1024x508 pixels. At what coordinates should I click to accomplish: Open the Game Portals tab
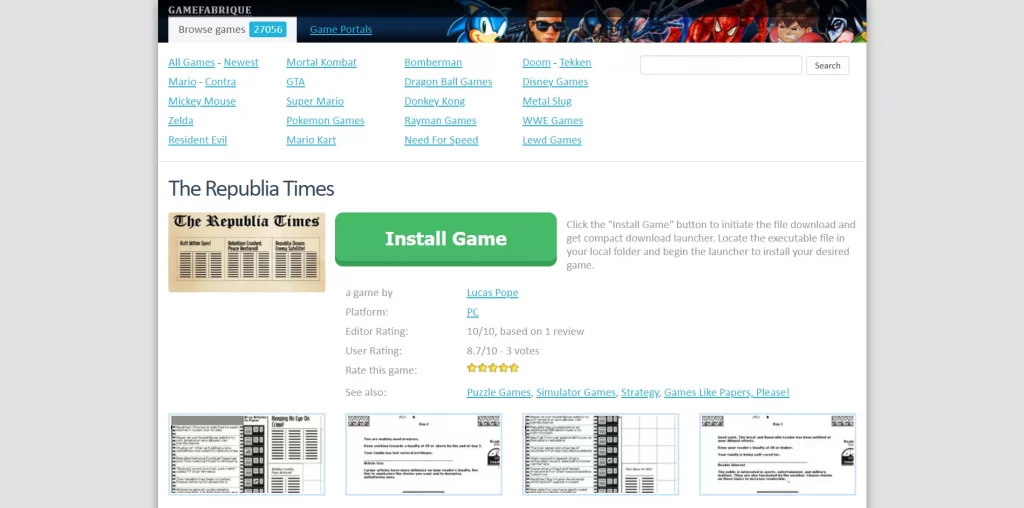[x=341, y=29]
